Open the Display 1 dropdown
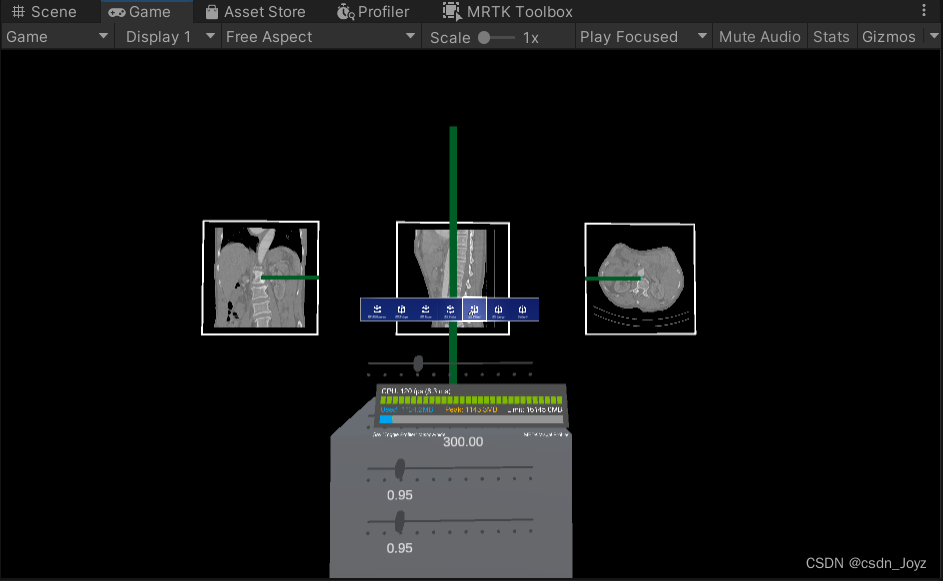This screenshot has height=581, width=943. (170, 37)
